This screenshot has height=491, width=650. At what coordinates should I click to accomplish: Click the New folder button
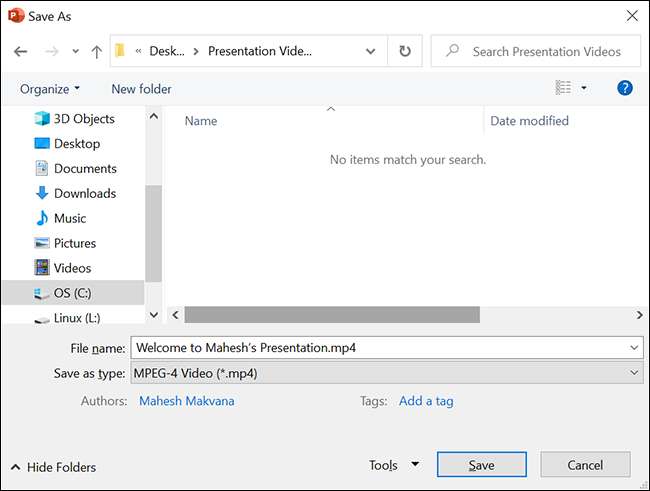click(141, 89)
